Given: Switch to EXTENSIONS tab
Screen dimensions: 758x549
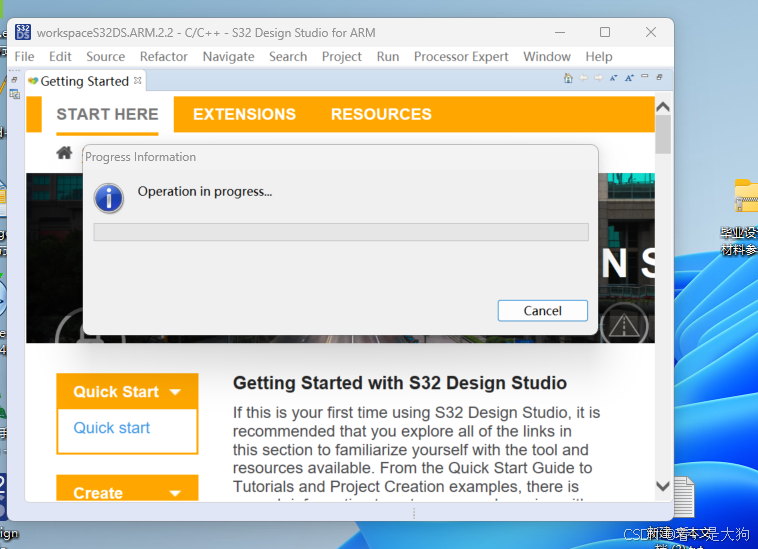Looking at the screenshot, I should click(244, 114).
